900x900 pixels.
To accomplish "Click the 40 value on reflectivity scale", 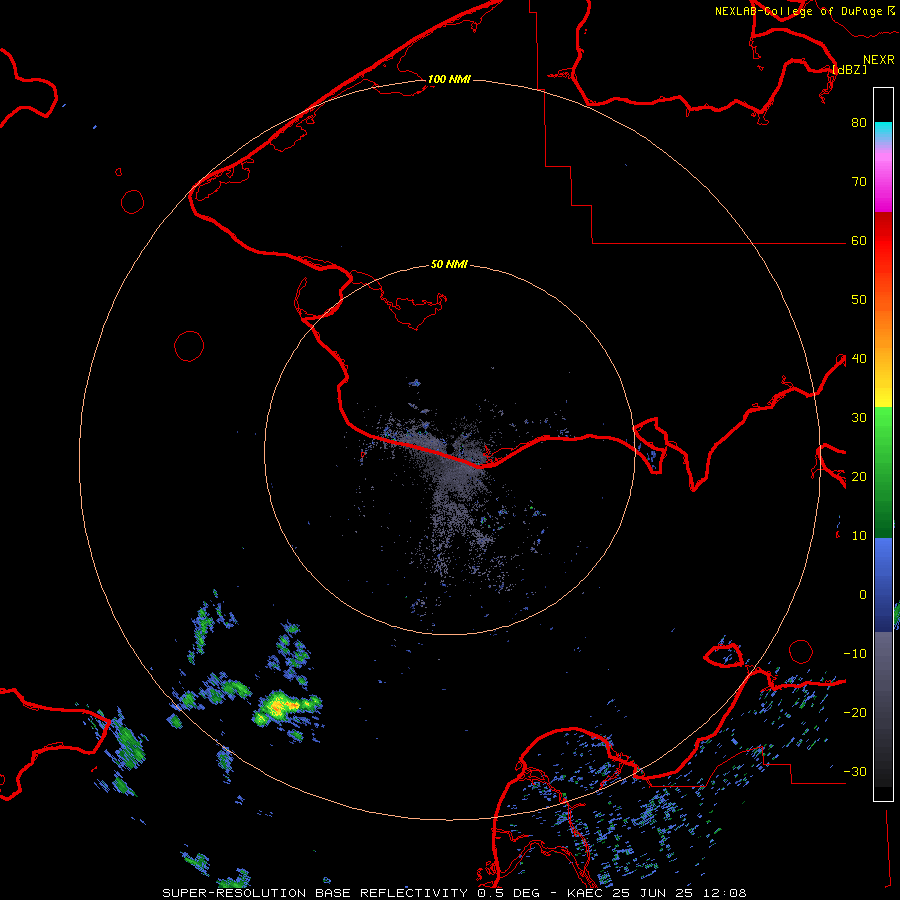I will 859,359.
